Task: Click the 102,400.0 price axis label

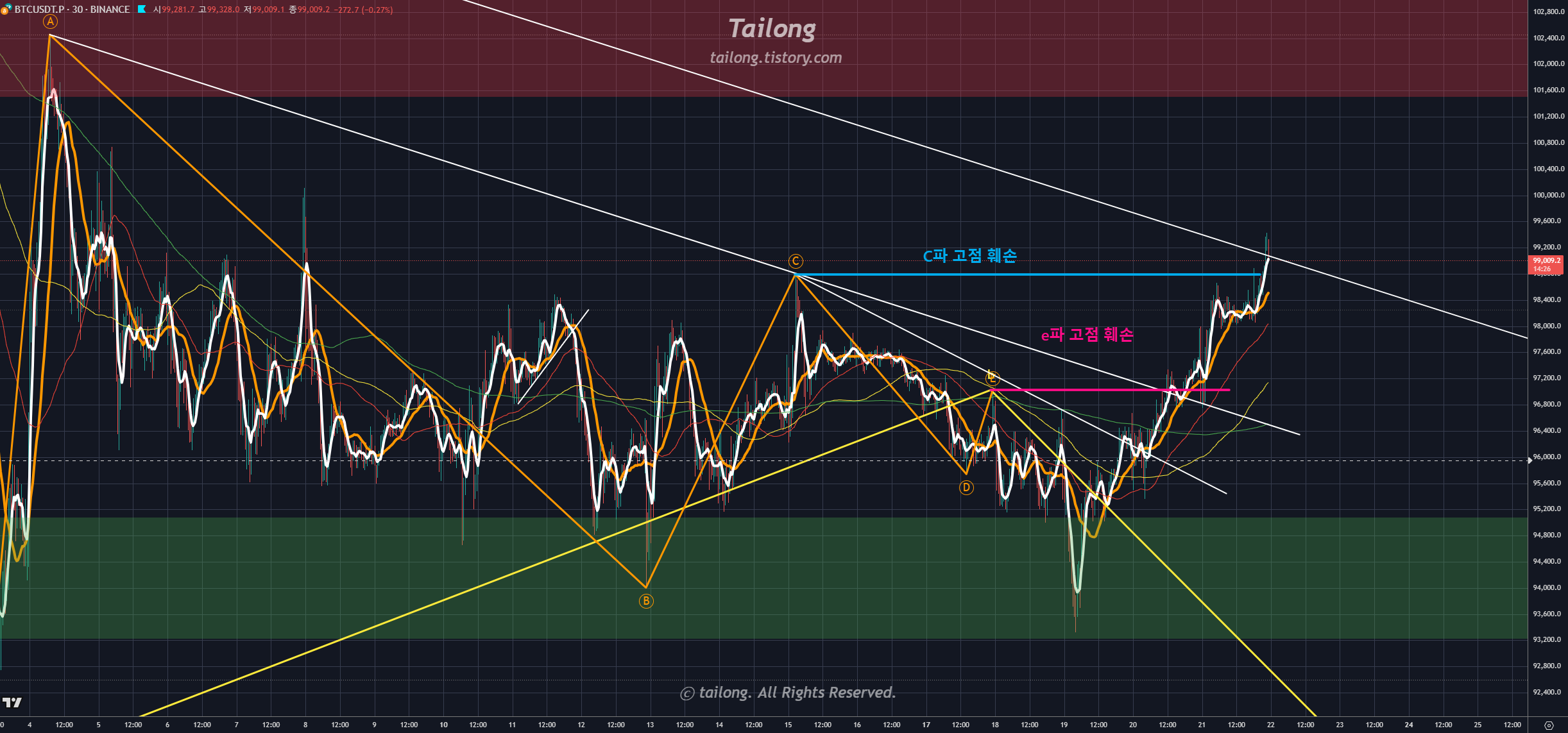Action: [1548, 38]
